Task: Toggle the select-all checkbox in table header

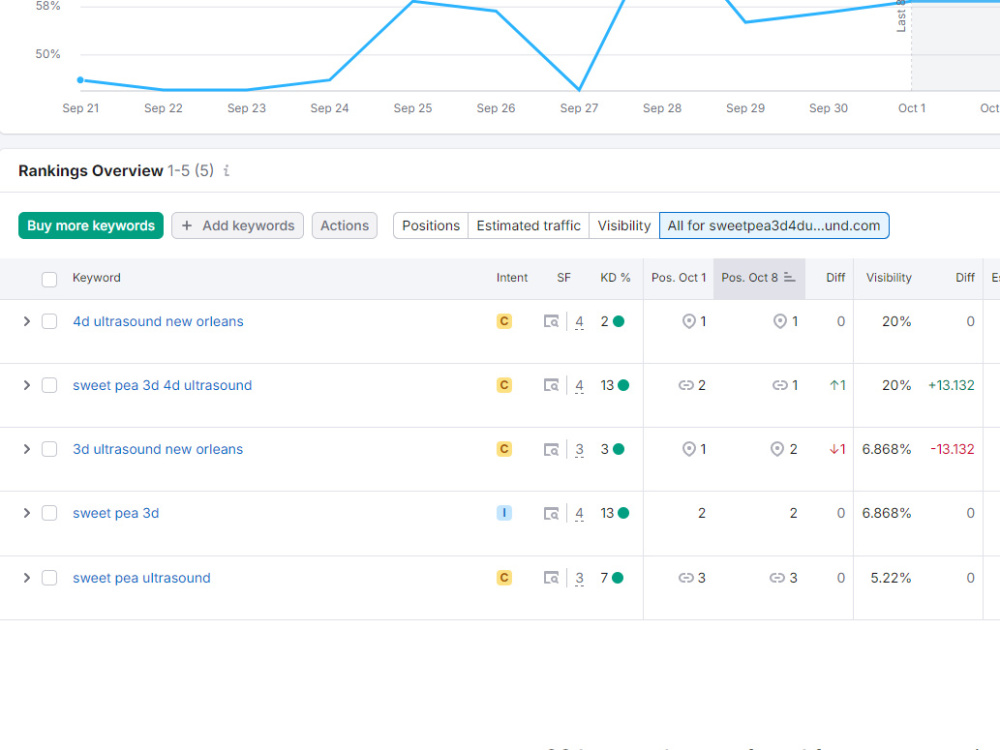Action: coord(49,279)
